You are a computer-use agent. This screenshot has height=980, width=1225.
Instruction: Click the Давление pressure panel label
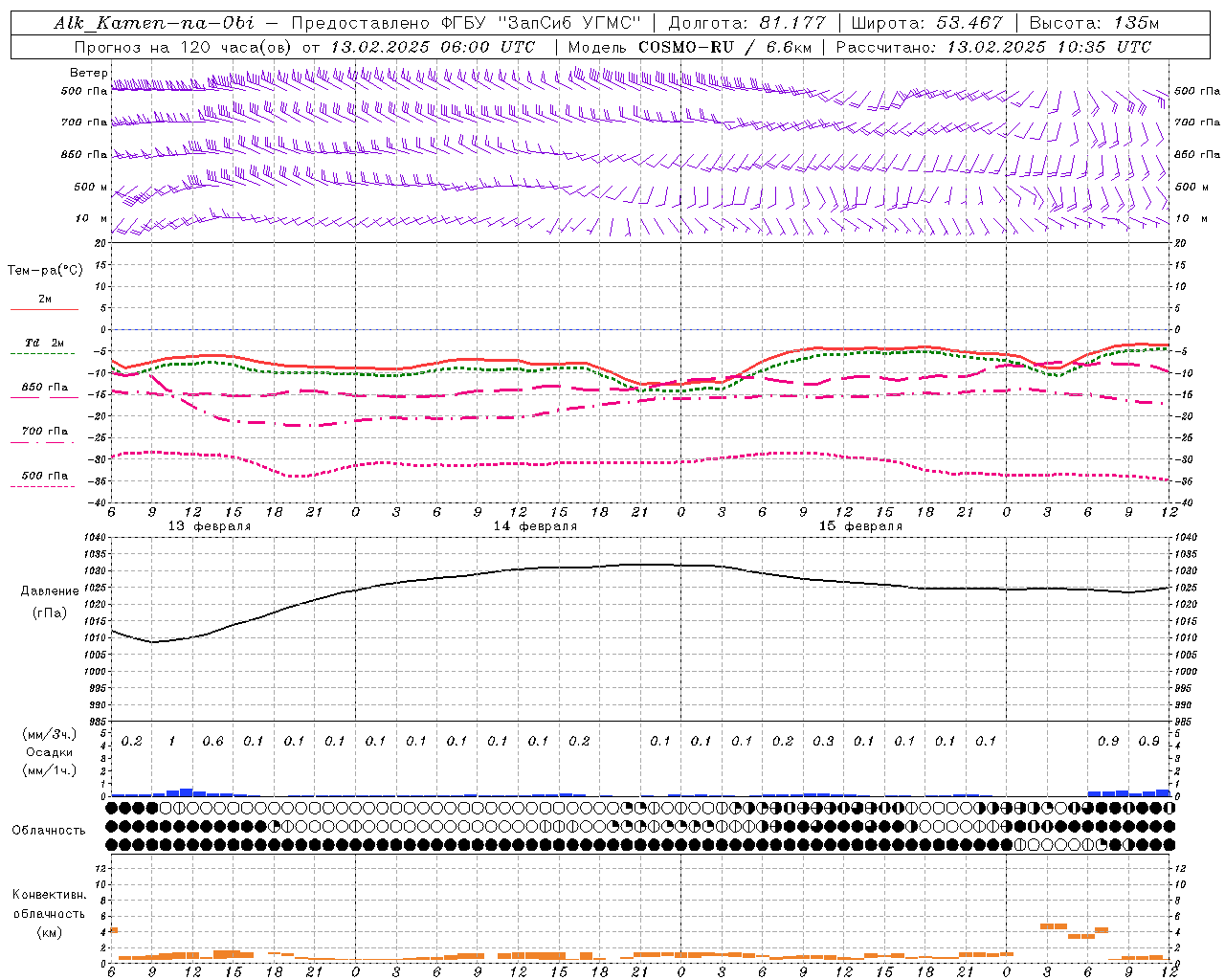pyautogui.click(x=50, y=591)
